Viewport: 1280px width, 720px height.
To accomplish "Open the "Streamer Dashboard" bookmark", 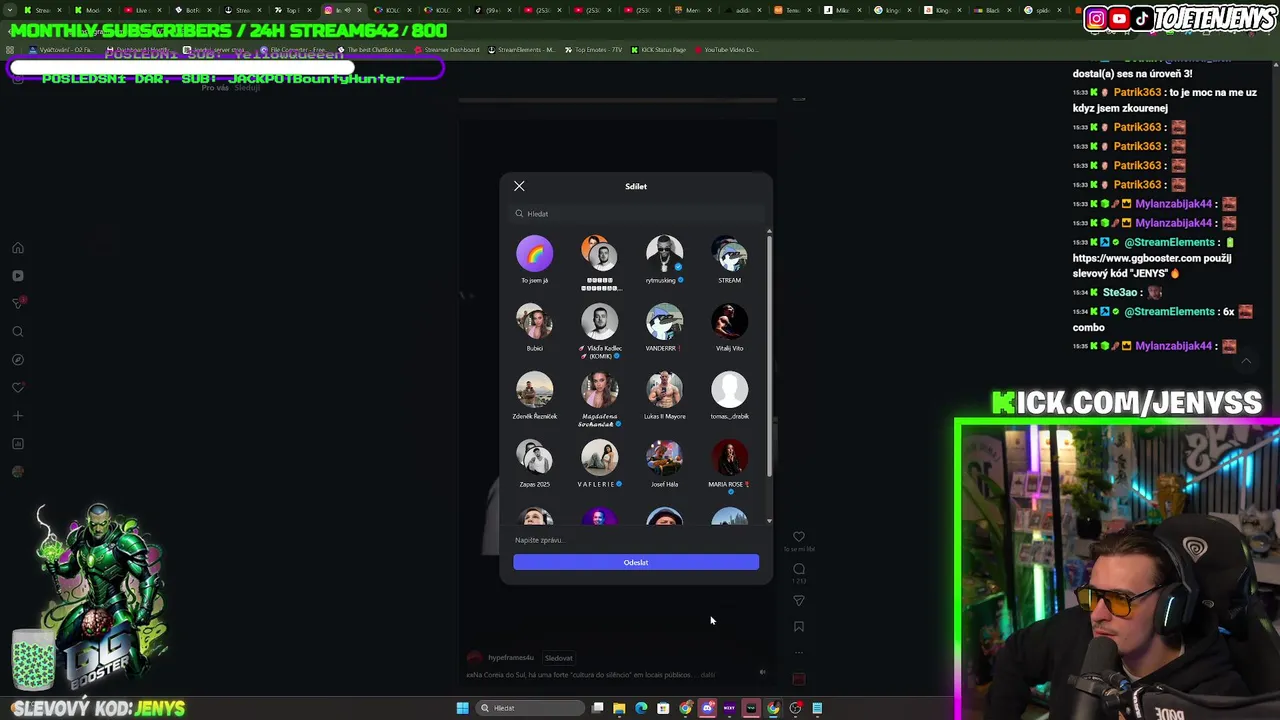I will tap(447, 50).
